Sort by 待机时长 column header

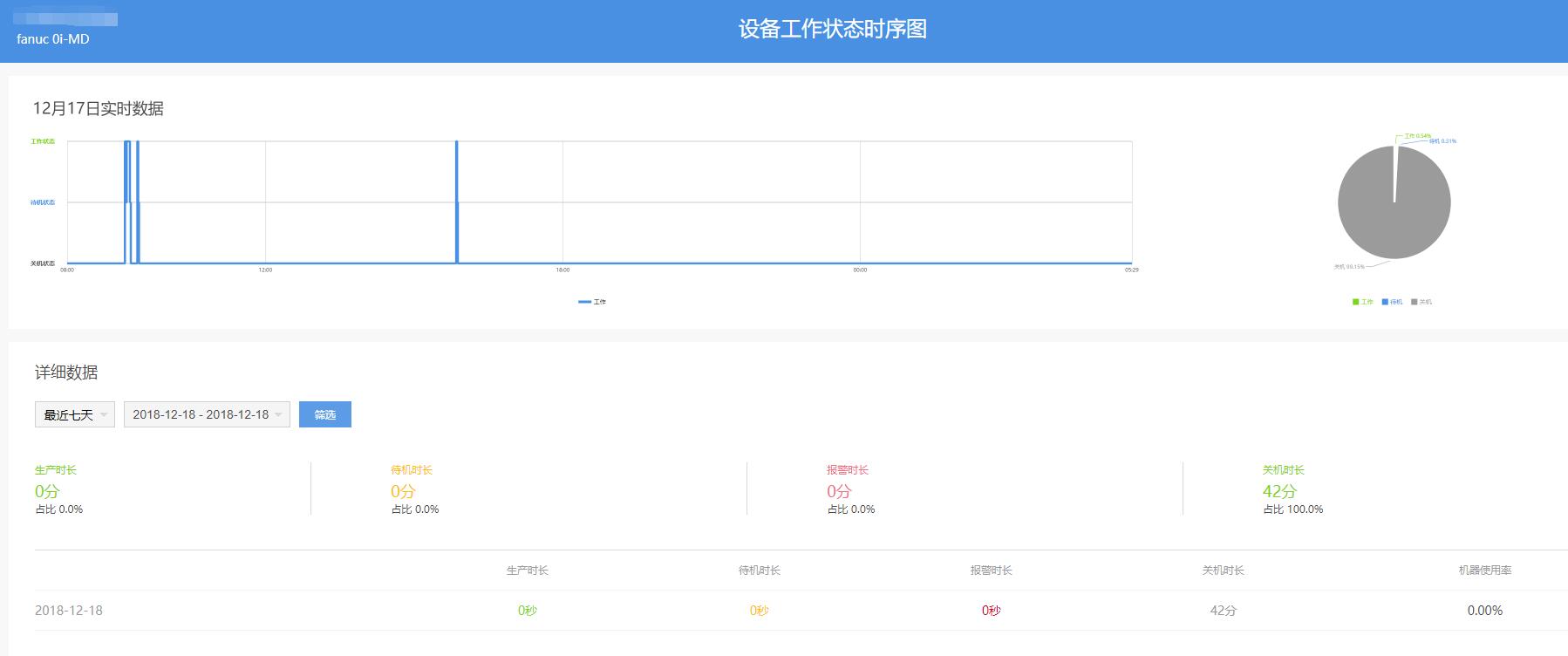[x=759, y=571]
